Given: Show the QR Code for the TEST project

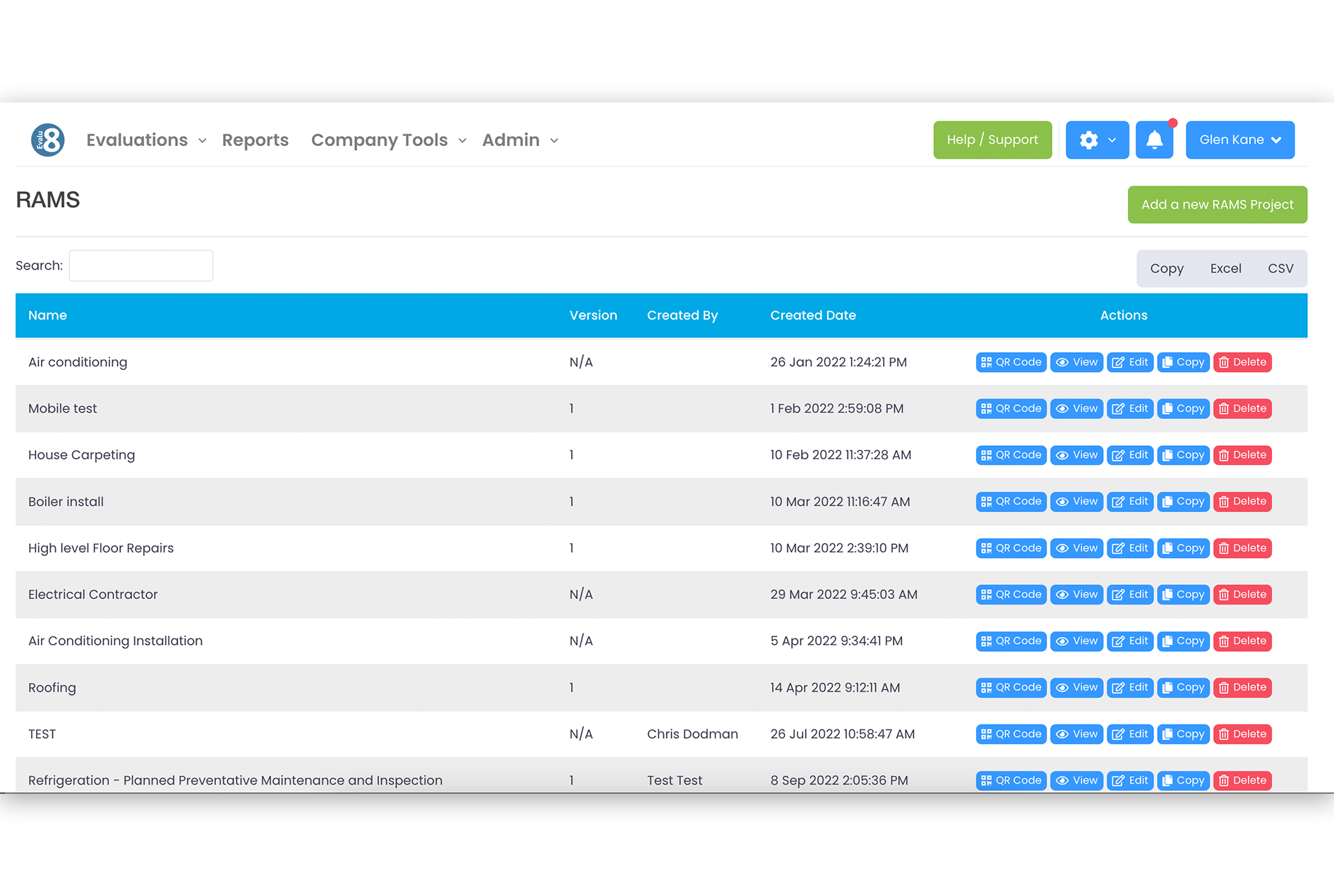Looking at the screenshot, I should 1011,734.
